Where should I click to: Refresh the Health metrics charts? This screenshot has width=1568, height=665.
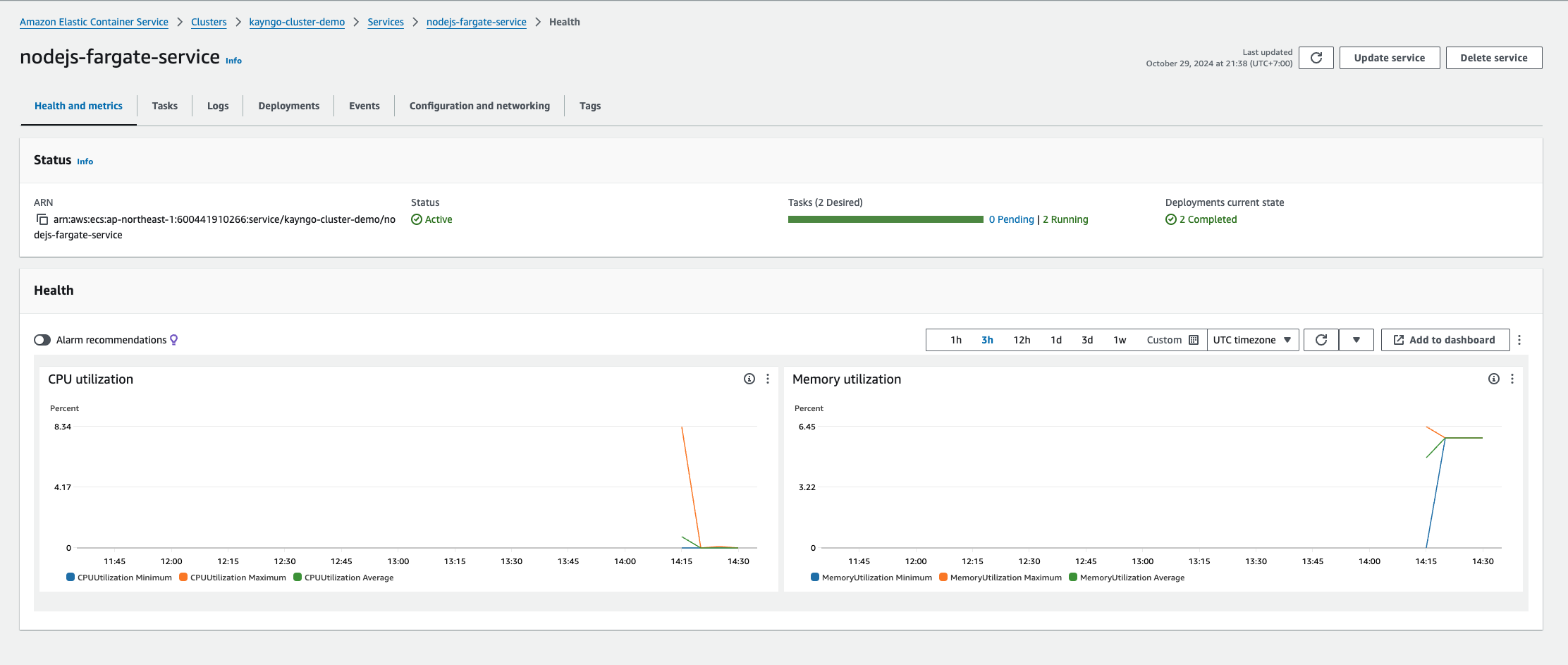(x=1321, y=340)
